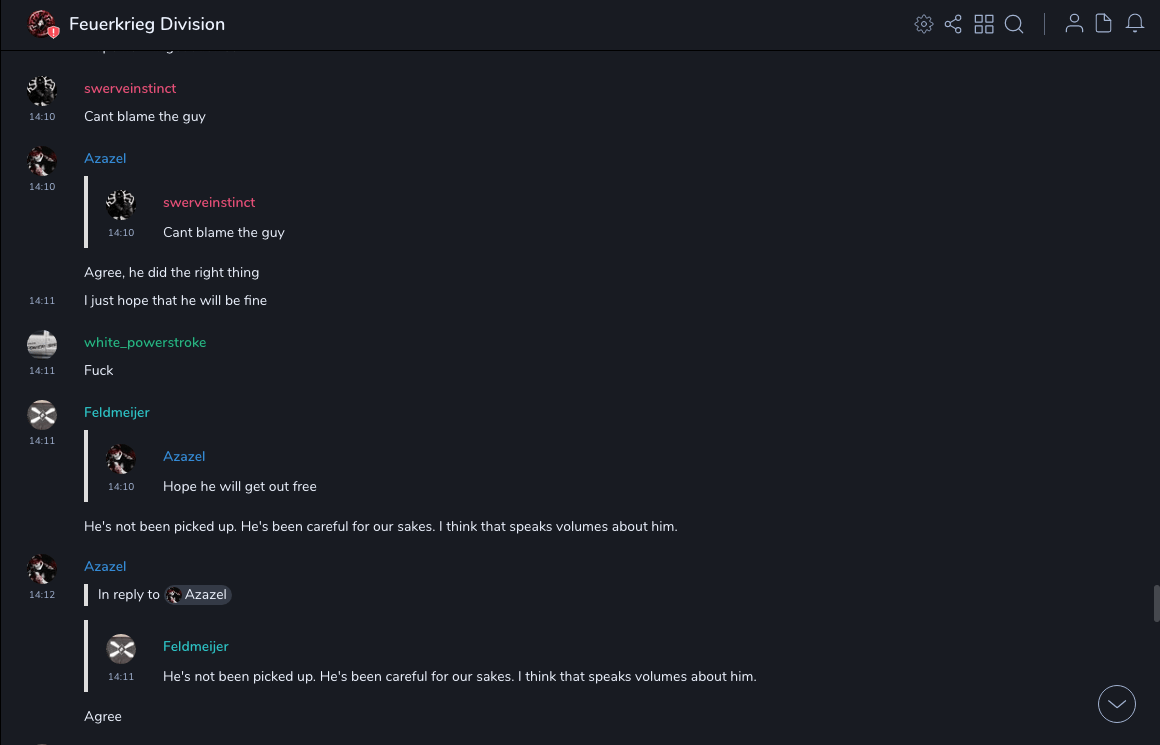This screenshot has width=1160, height=745.
Task: Click the Feldmeijer sender name at 14:11
Action: tap(116, 413)
